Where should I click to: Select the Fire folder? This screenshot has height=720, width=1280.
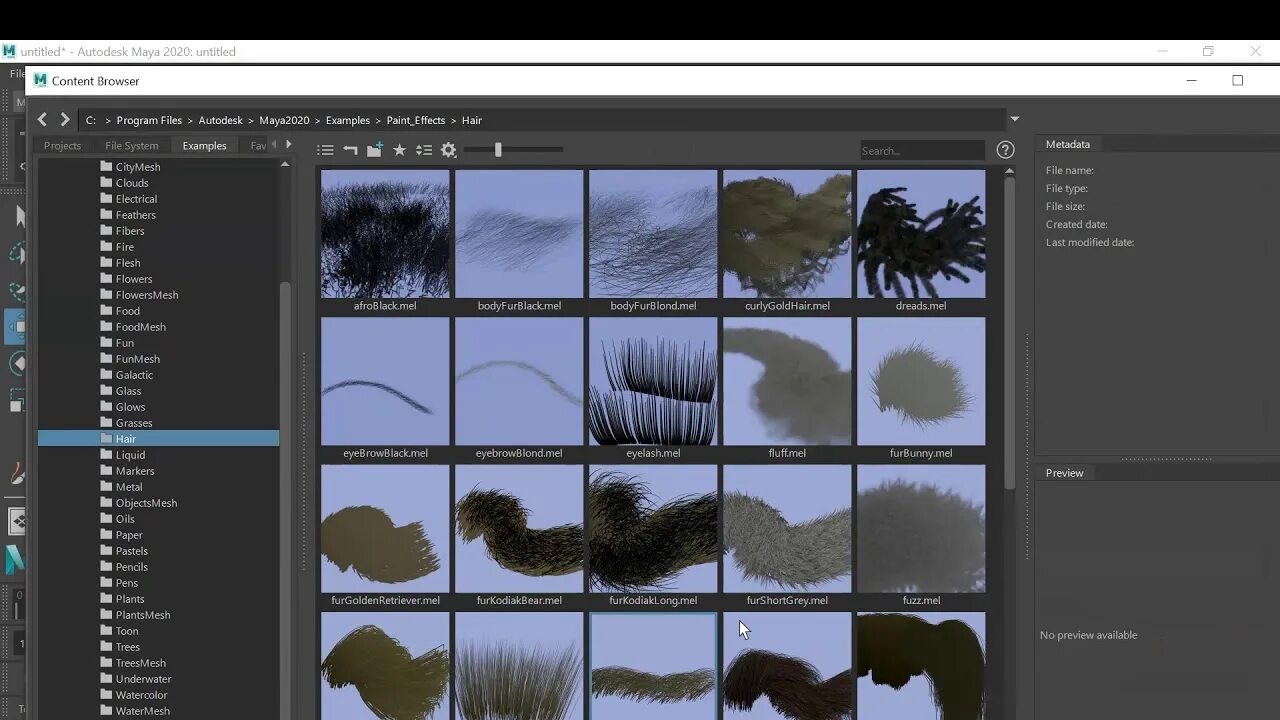point(124,247)
